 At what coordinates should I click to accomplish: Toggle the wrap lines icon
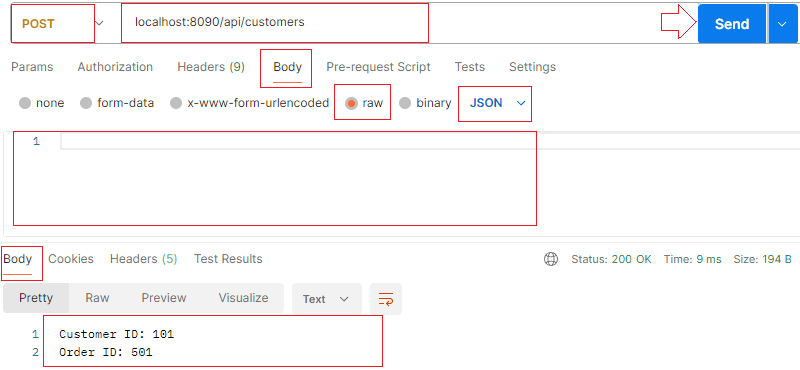[x=386, y=299]
